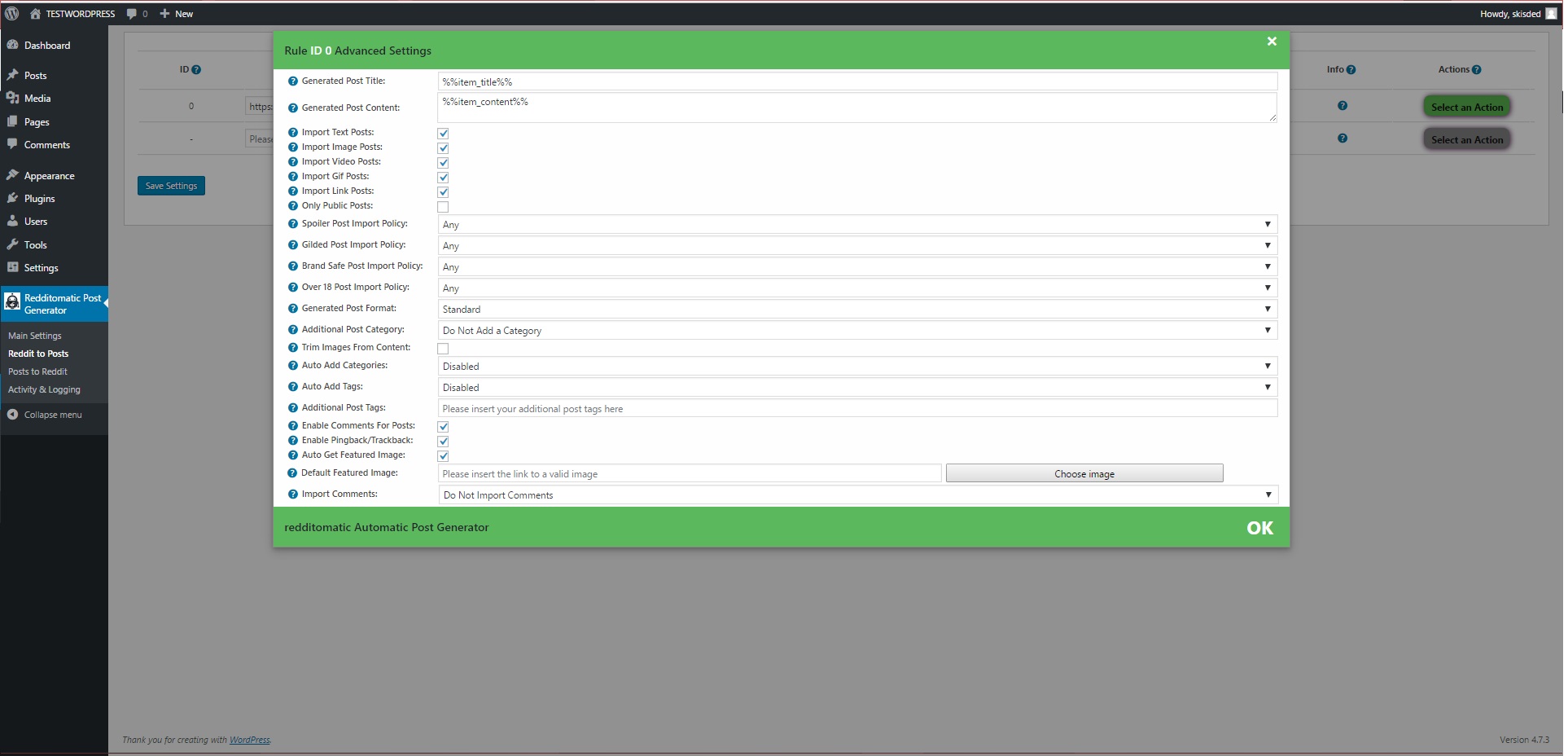The width and height of the screenshot is (1568, 756).
Task: Click help icon beside Over 18 Post Import Policy
Action: click(x=293, y=288)
